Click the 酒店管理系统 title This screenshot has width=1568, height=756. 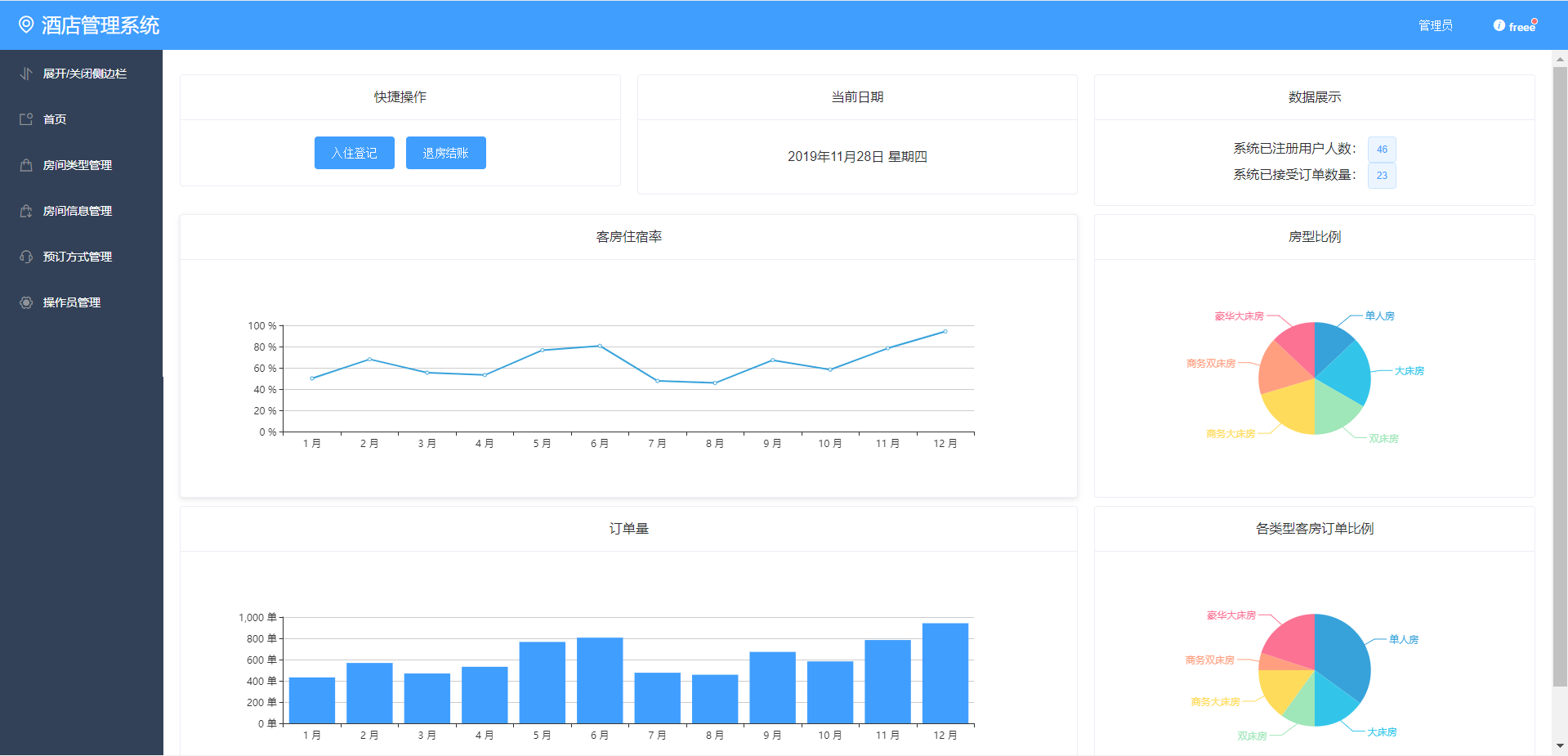point(101,25)
